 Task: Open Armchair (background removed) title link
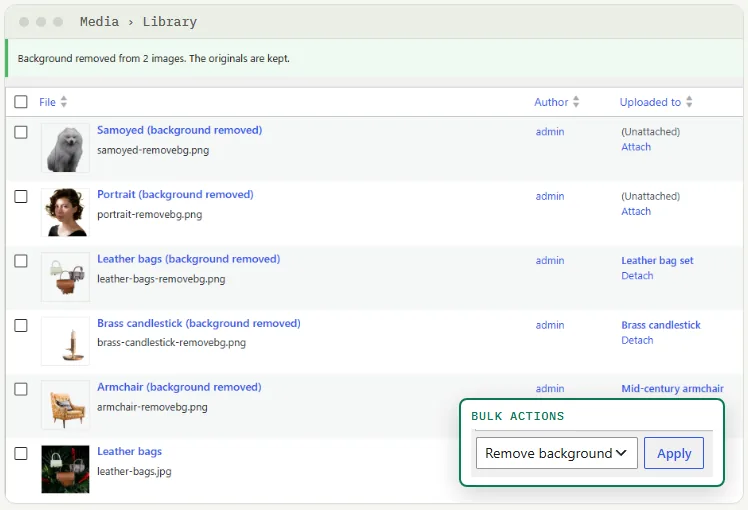pyautogui.click(x=179, y=387)
